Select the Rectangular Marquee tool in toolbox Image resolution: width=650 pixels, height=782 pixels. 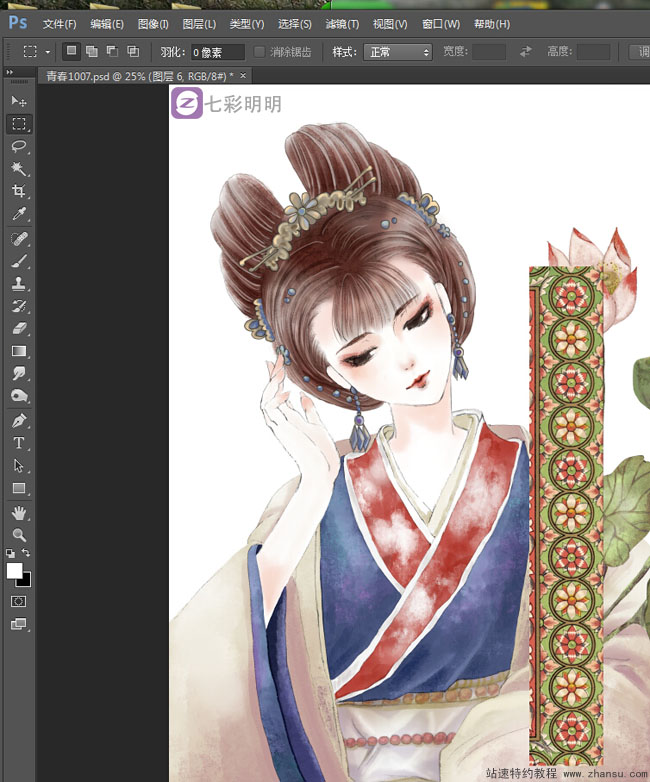pyautogui.click(x=19, y=124)
